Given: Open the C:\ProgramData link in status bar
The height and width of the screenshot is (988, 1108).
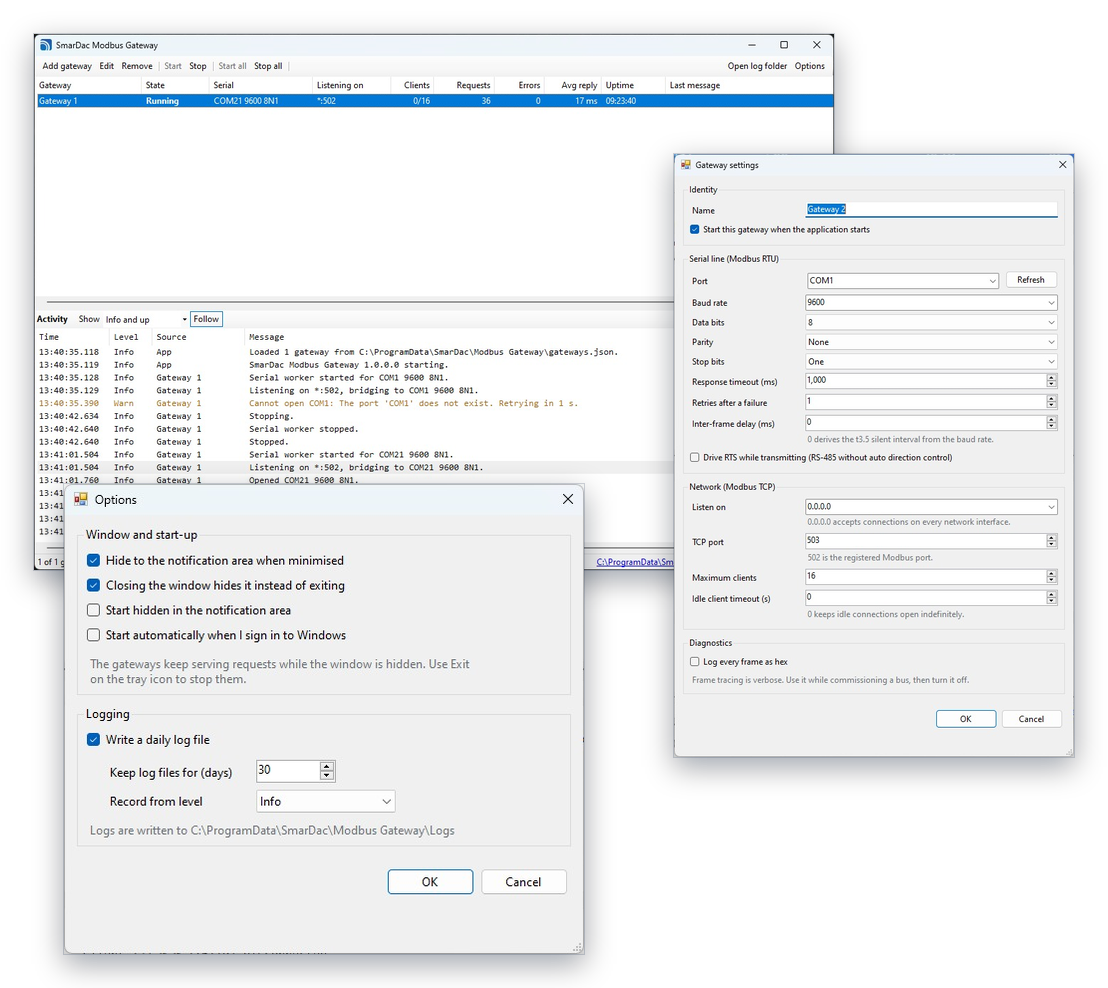Looking at the screenshot, I should click(x=635, y=562).
